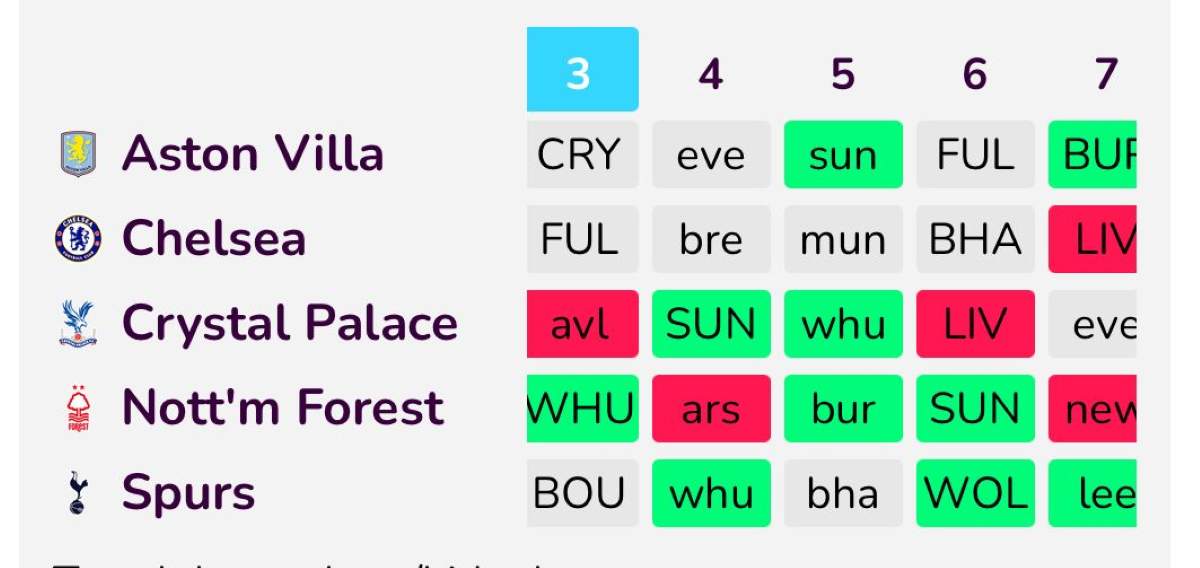Viewport: 1200px width, 568px height.
Task: Open the Nott'm Forest team name
Action: pyautogui.click(x=282, y=408)
